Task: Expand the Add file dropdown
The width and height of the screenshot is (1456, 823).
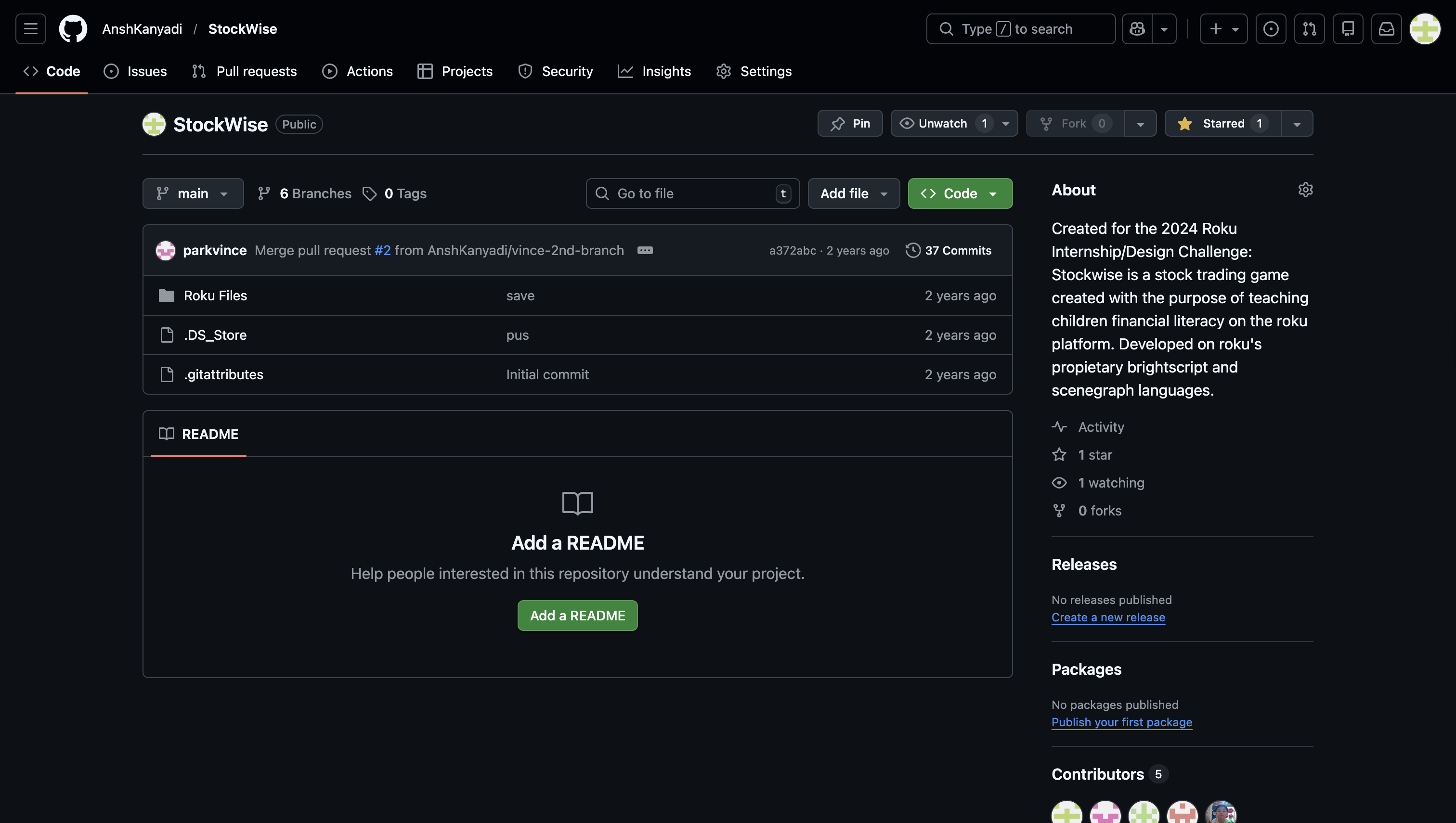Action: tap(853, 193)
